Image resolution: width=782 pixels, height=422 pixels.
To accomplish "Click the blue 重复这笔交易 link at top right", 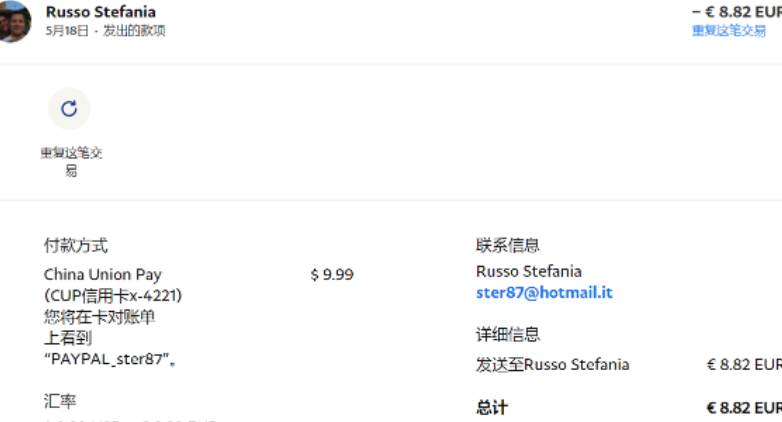I will [729, 31].
